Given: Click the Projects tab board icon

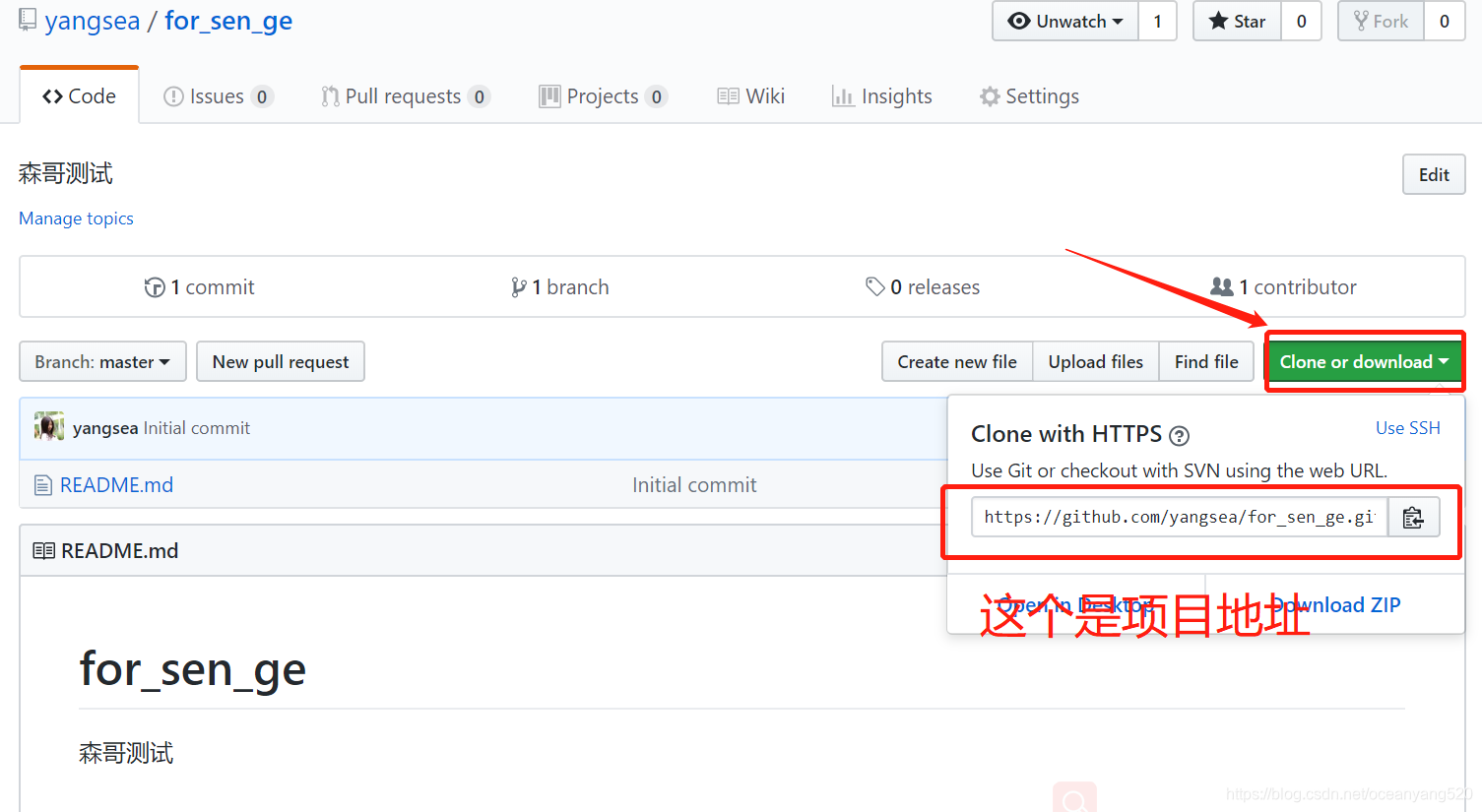Looking at the screenshot, I should coord(549,96).
